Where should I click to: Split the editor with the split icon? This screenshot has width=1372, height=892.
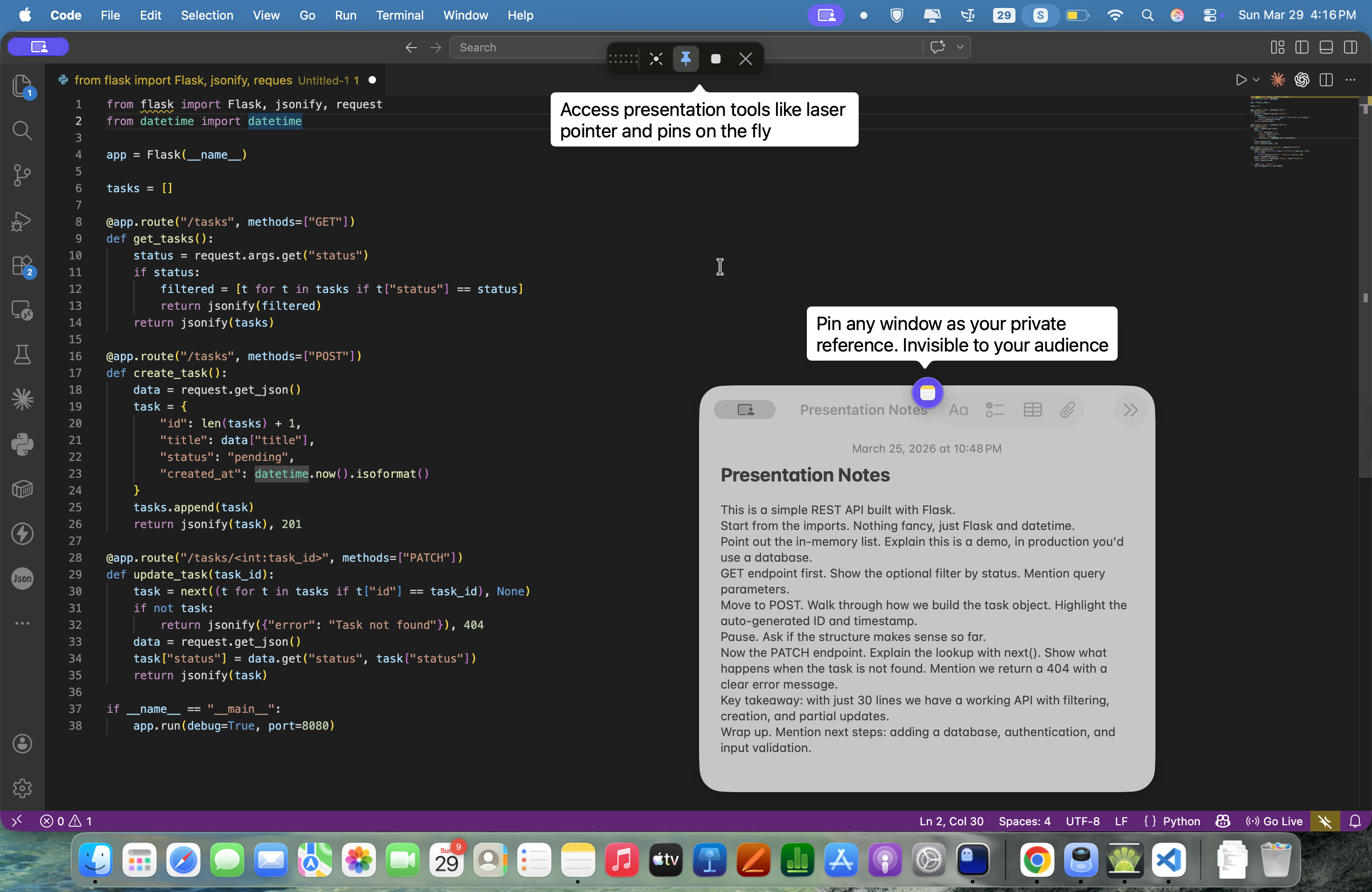click(x=1326, y=80)
